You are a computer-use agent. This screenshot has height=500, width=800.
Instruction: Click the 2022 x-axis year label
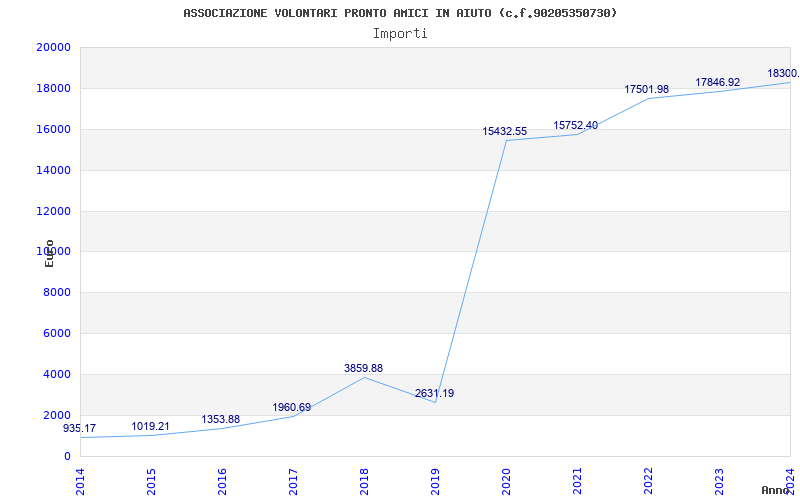click(648, 481)
